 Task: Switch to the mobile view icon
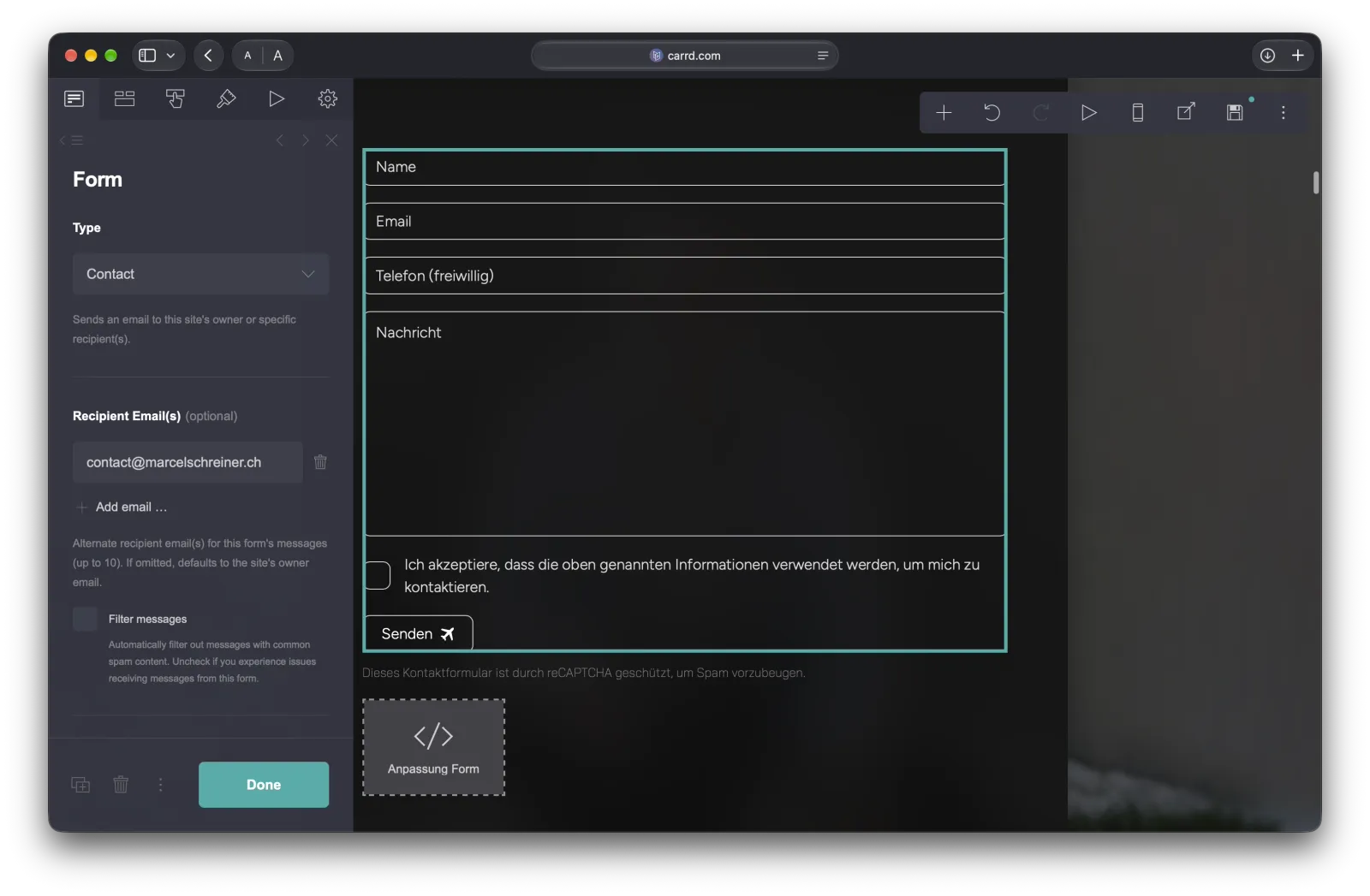pos(1137,113)
